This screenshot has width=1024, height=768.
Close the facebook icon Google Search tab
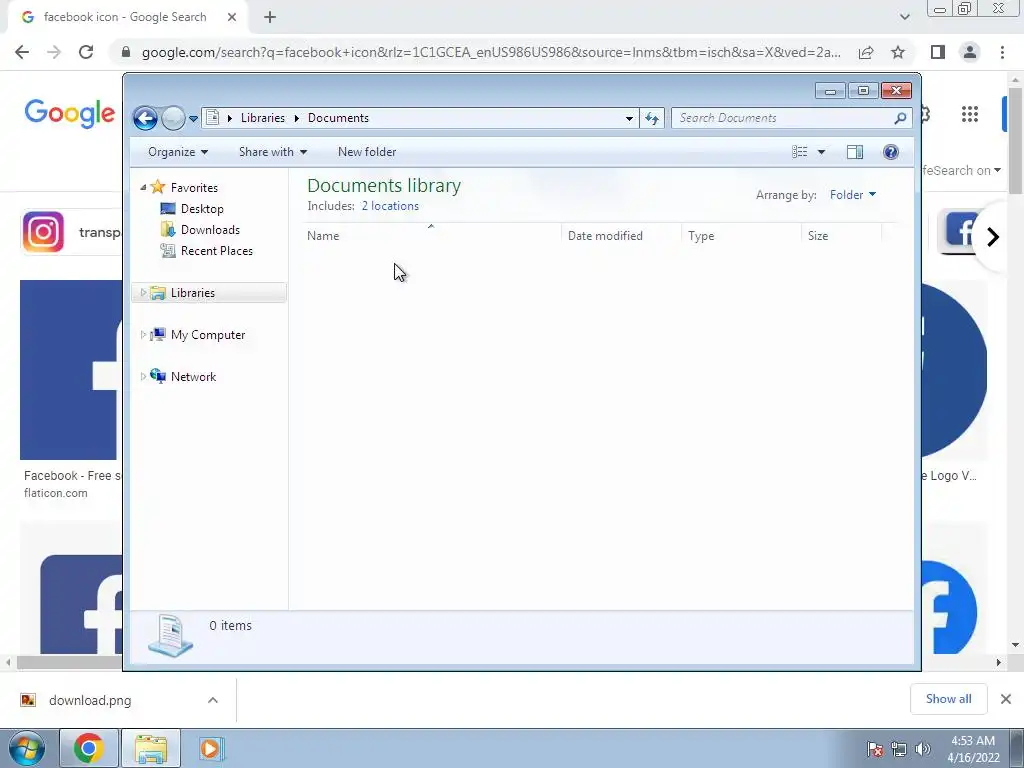coord(232,18)
